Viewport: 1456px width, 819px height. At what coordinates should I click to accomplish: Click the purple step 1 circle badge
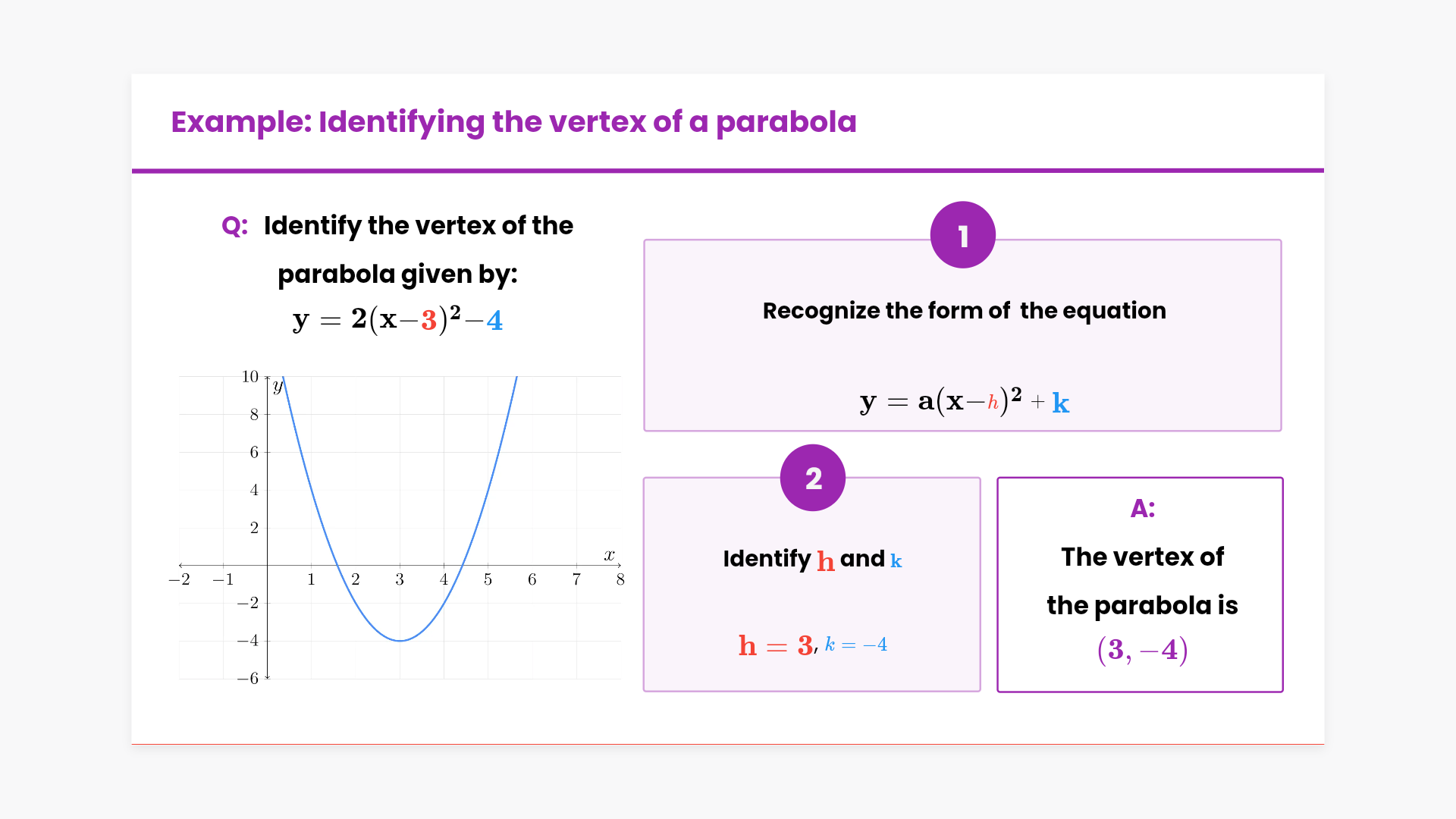pos(962,235)
